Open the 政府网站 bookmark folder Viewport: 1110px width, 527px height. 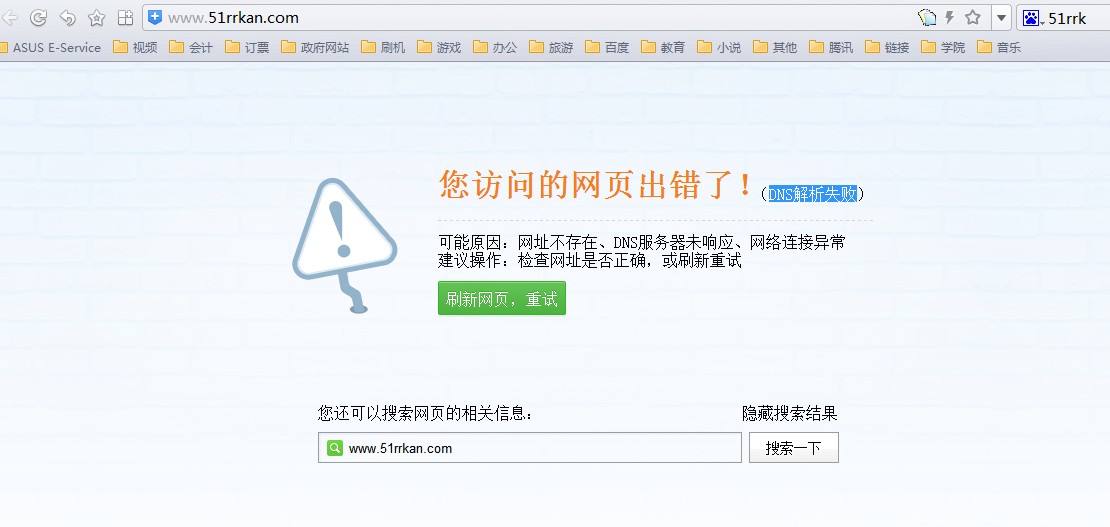[315, 47]
